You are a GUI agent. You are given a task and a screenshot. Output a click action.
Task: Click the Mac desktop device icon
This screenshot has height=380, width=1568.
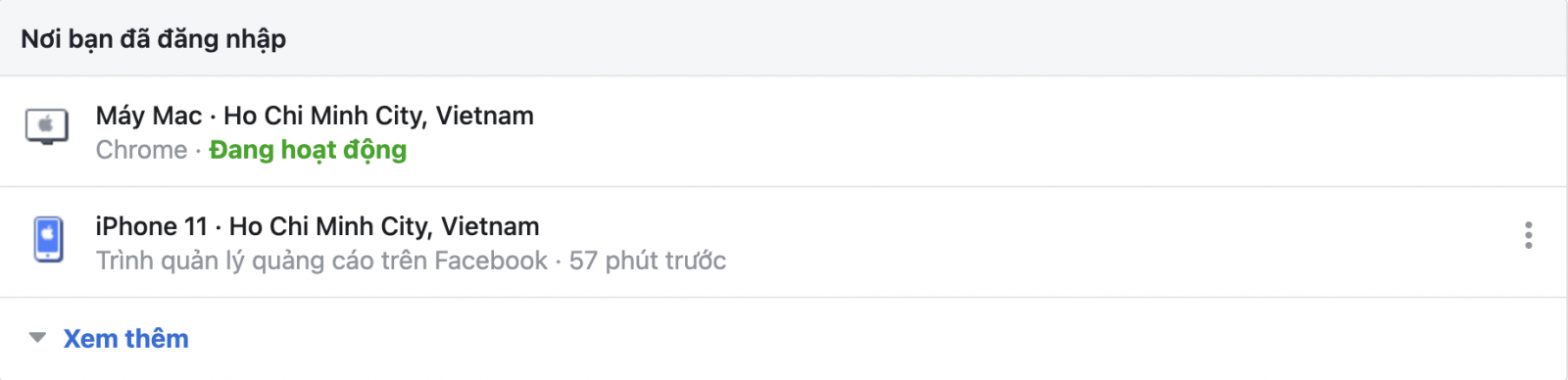coord(47,127)
